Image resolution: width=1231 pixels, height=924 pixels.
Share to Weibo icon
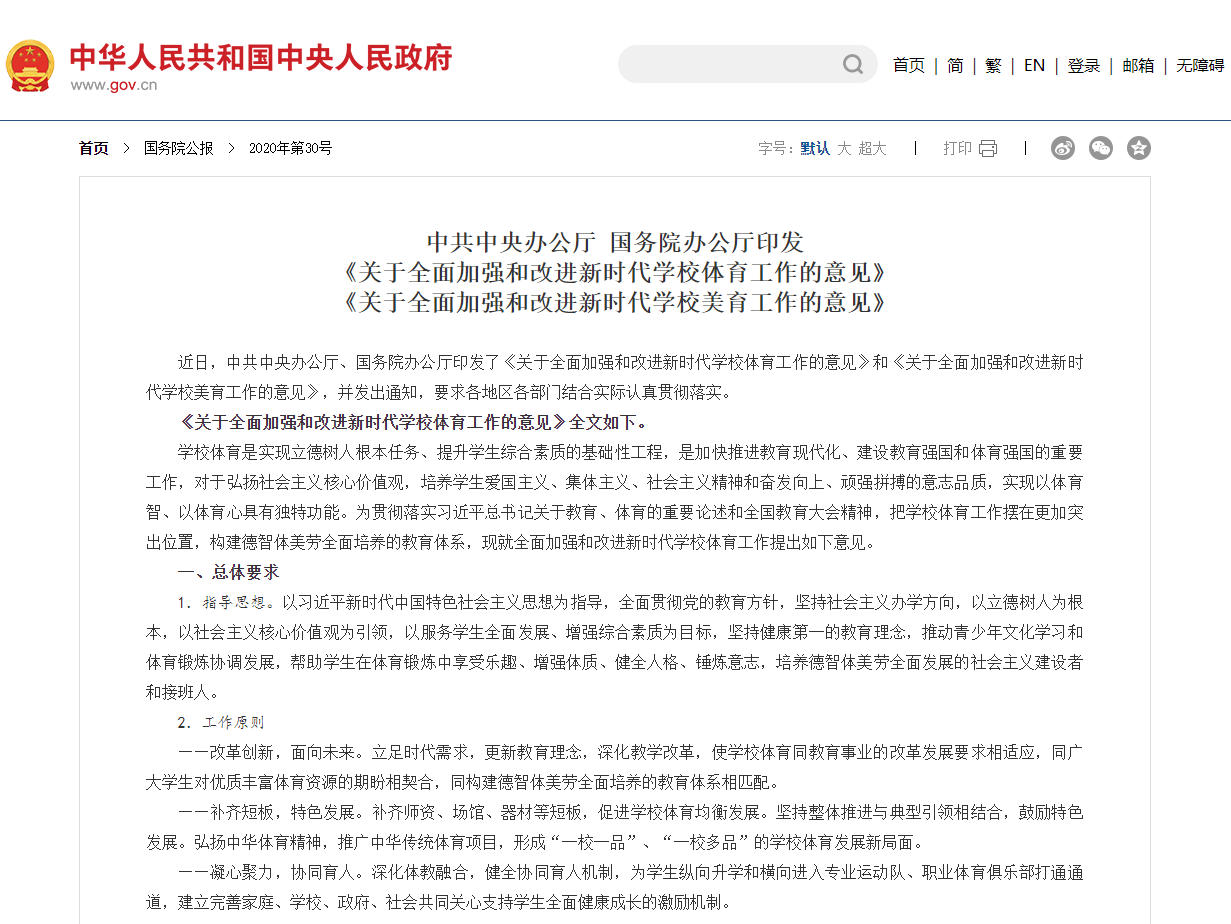coord(1063,148)
